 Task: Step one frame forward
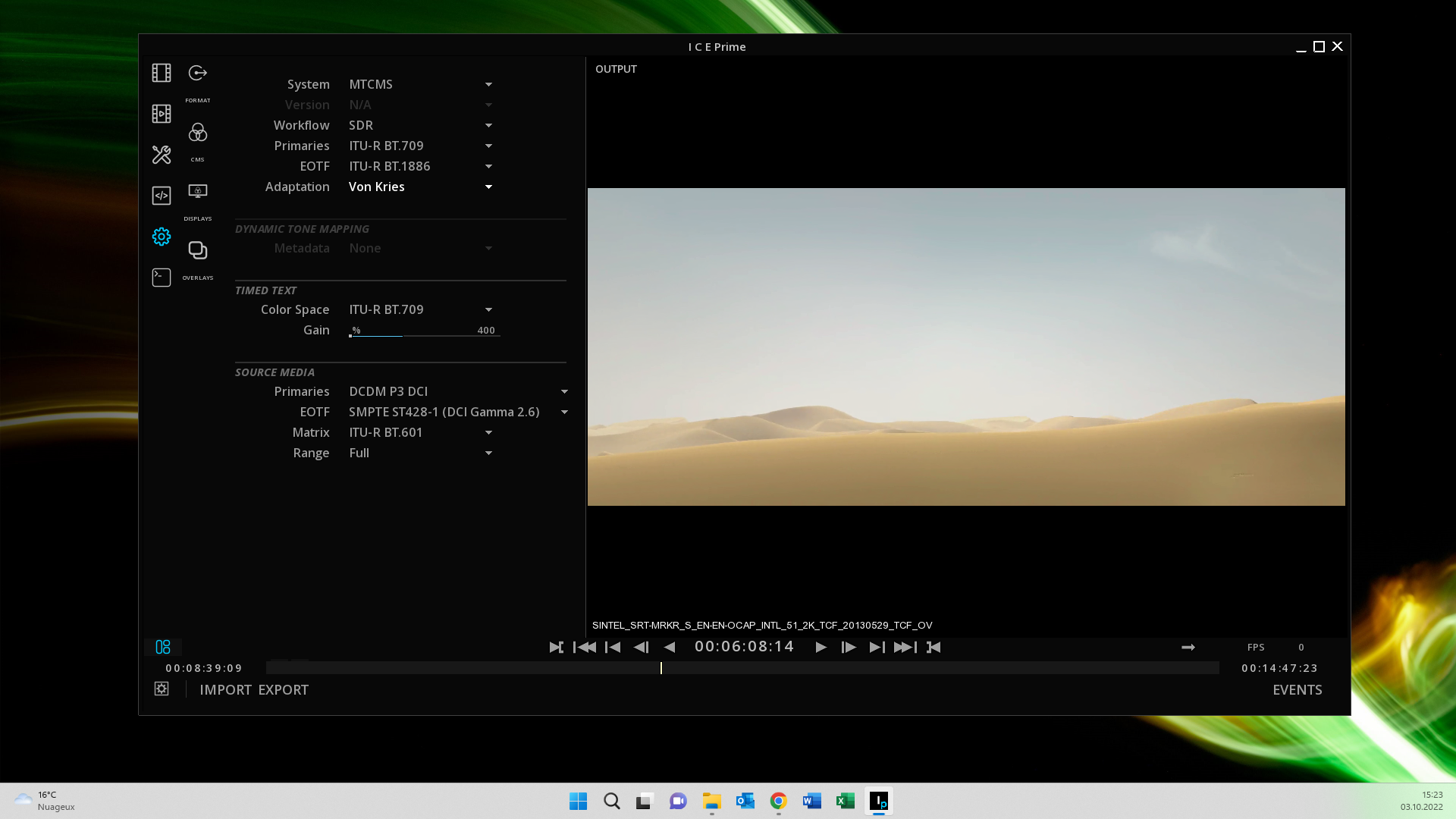[x=849, y=647]
